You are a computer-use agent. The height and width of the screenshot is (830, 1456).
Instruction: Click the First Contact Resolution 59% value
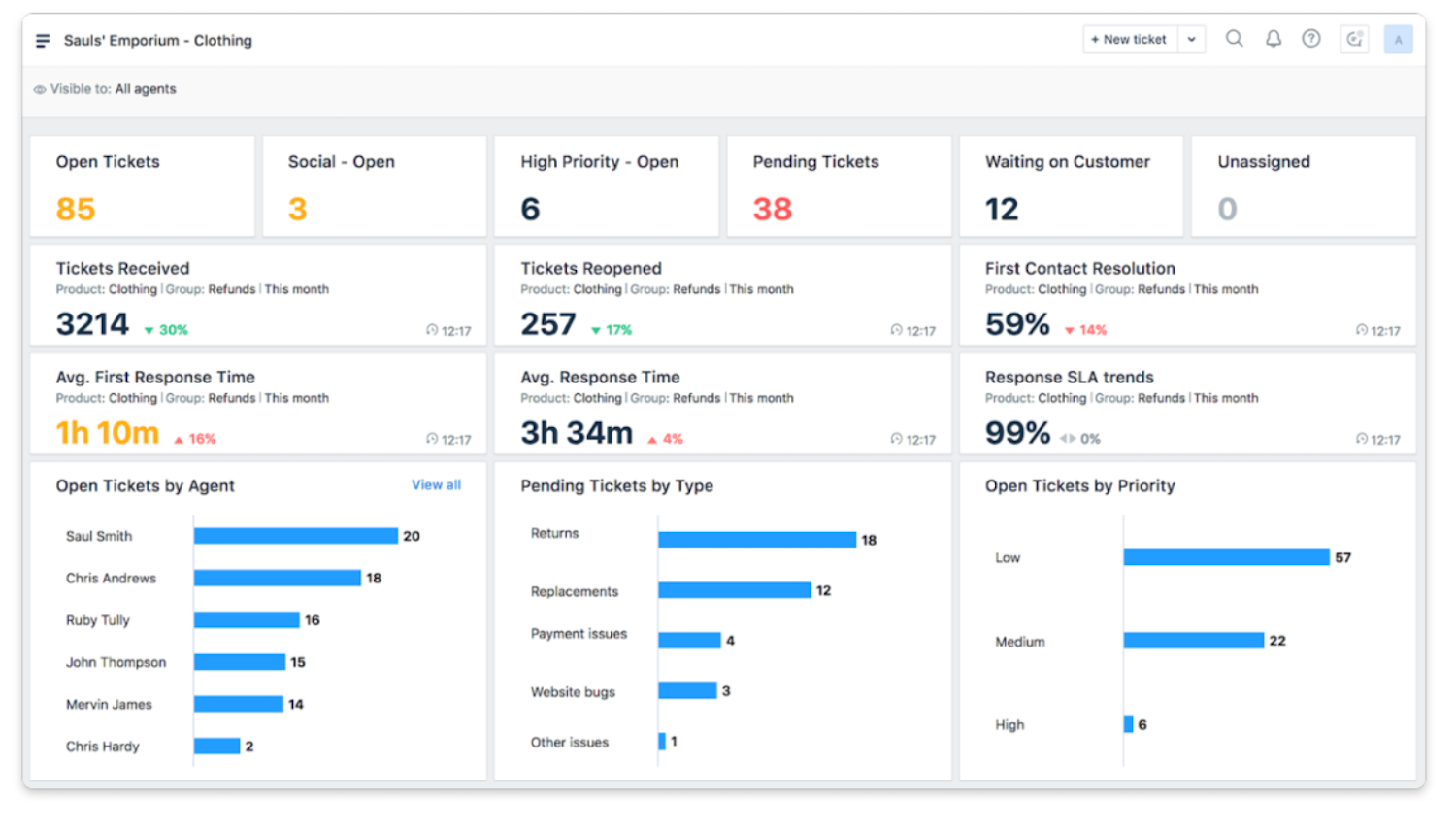[x=1017, y=324]
